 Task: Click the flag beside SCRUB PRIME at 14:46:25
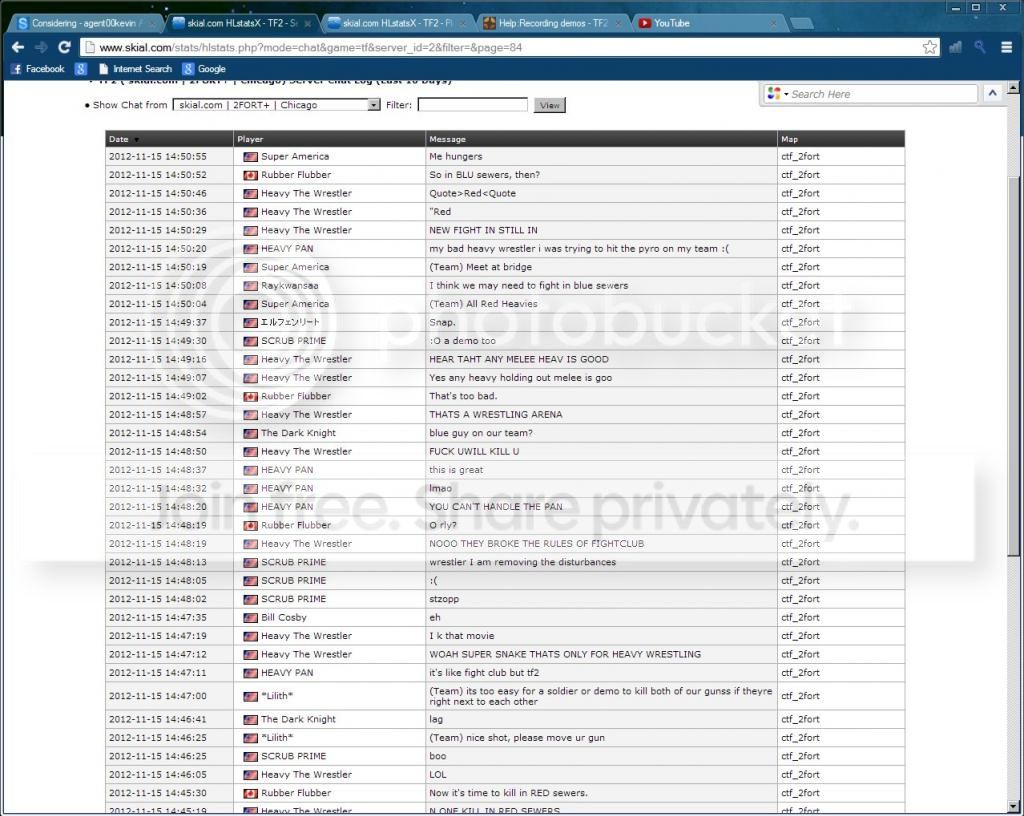250,757
